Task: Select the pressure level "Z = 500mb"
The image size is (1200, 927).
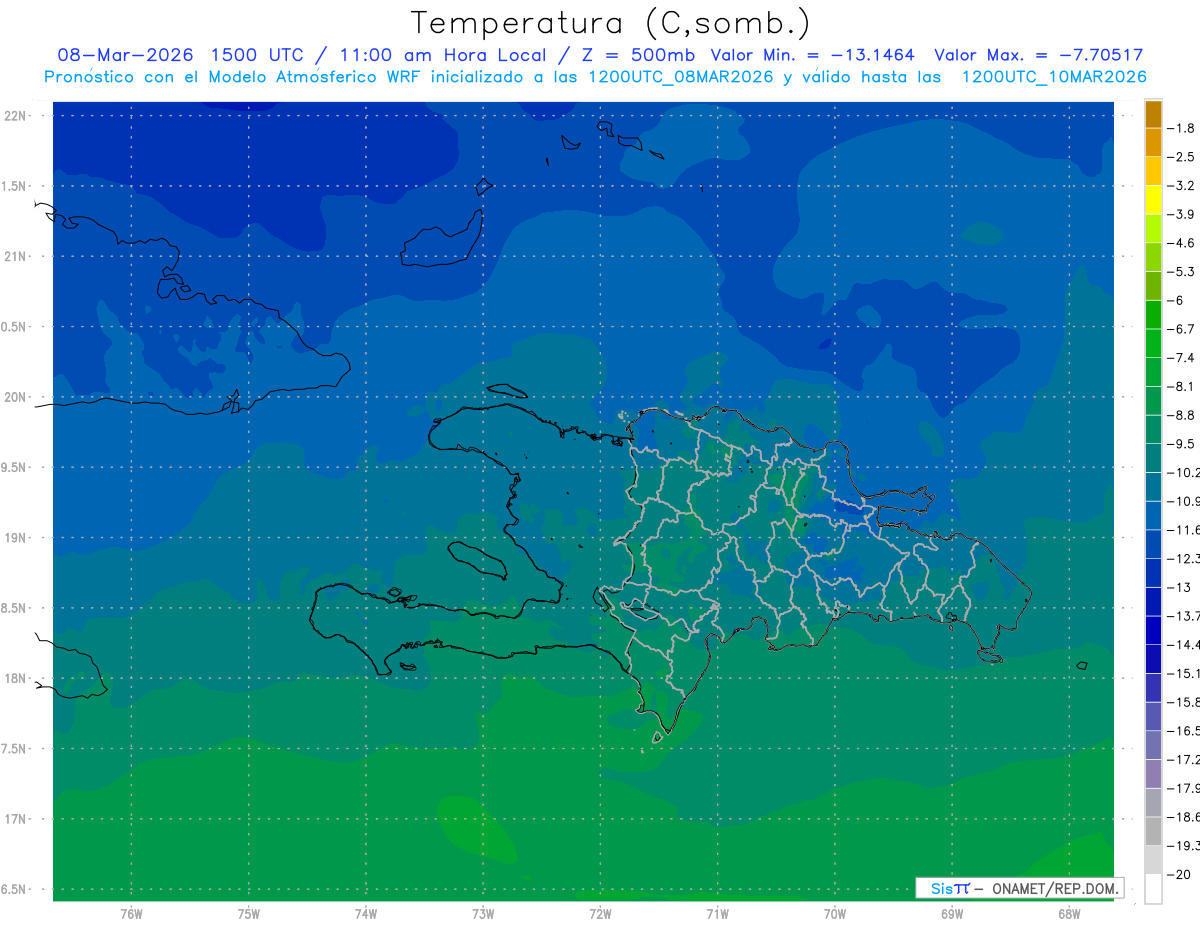Action: 638,56
